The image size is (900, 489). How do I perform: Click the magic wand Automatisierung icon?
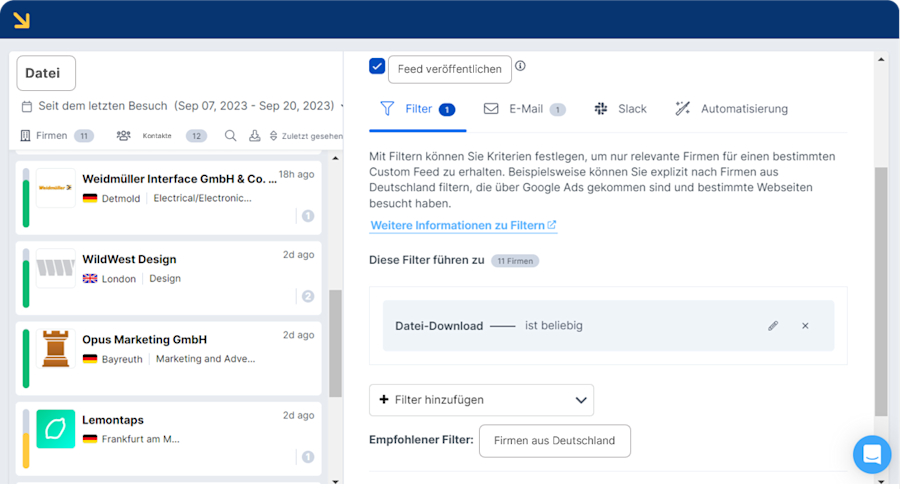point(682,108)
